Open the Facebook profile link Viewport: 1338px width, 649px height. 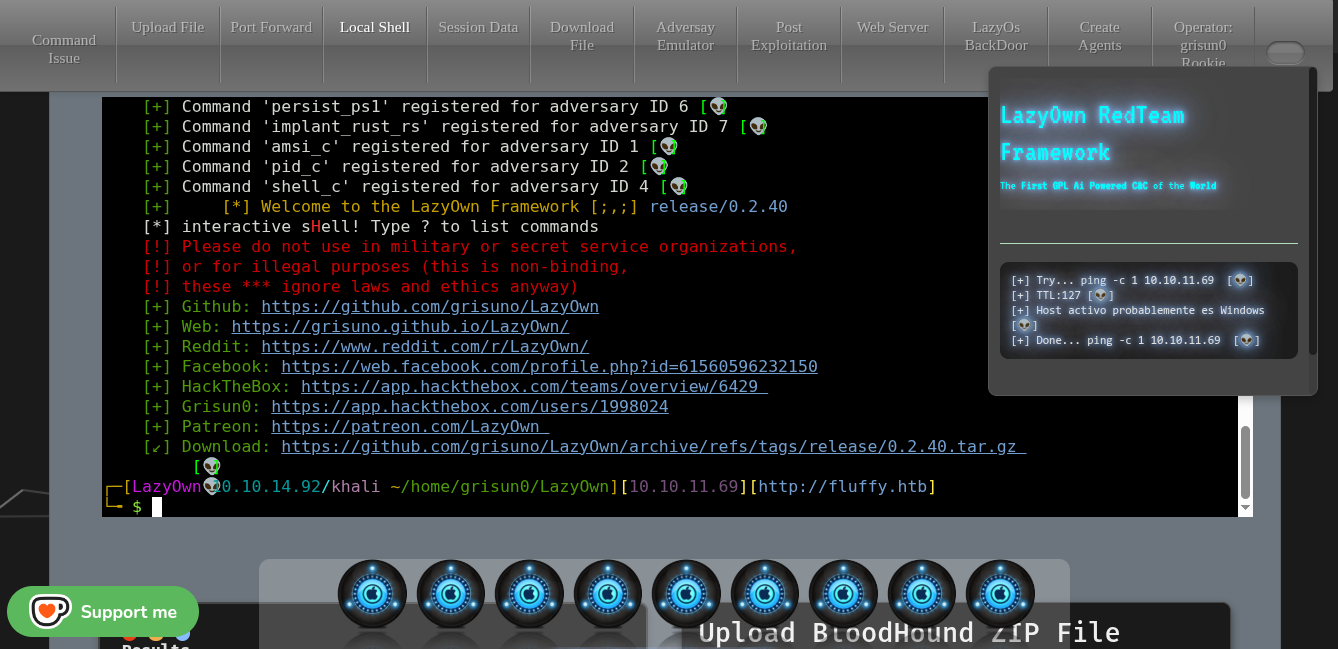pos(549,366)
